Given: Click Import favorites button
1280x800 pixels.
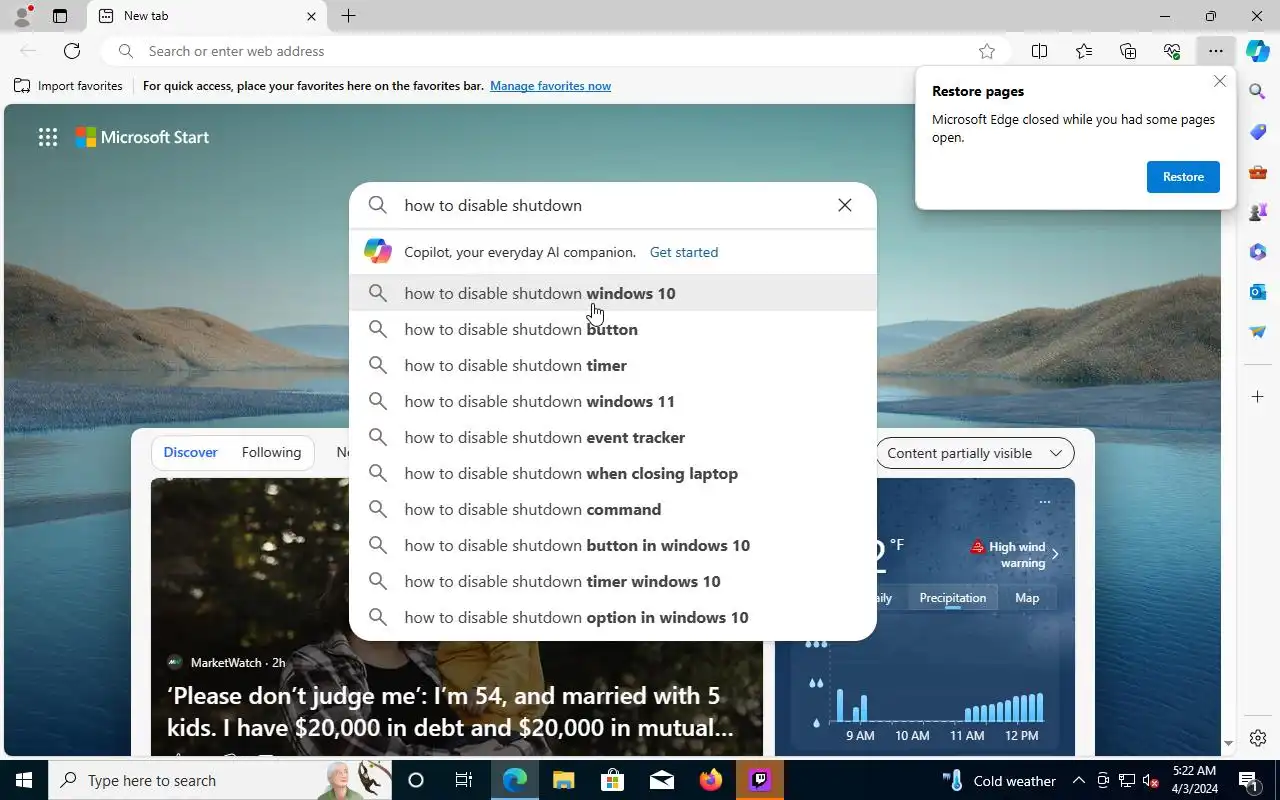Looking at the screenshot, I should click(68, 86).
